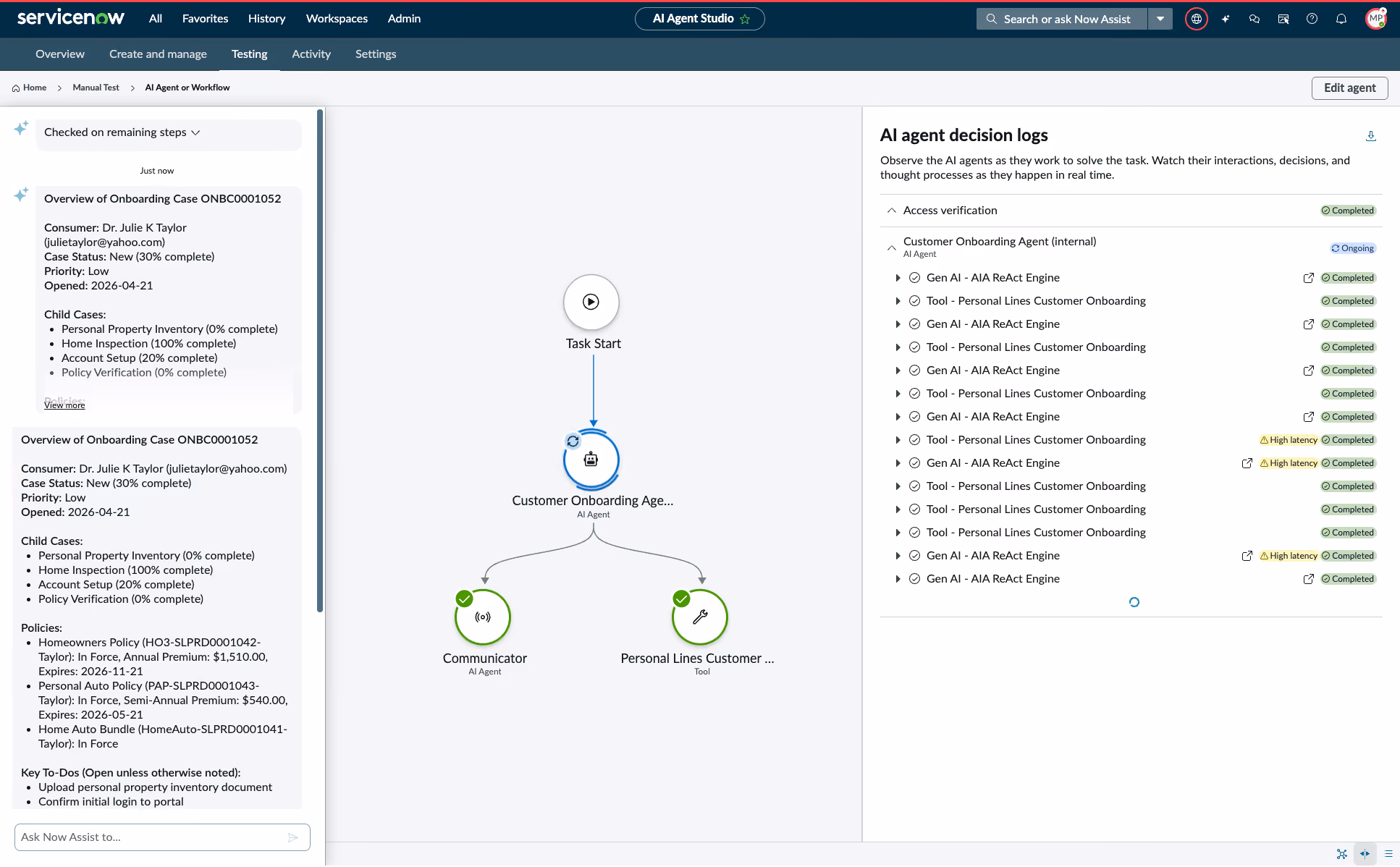Screen dimensions: 1400x867
Task: Click the magnifier icon in the search box
Action: 992,19
